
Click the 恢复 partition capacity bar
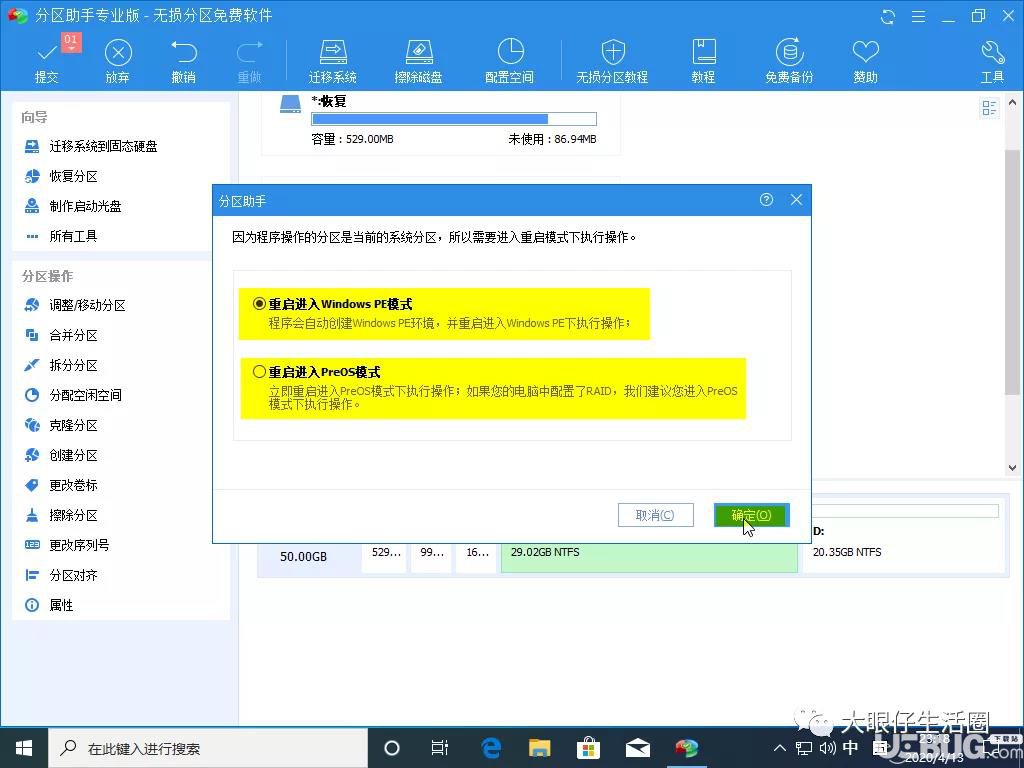click(453, 117)
